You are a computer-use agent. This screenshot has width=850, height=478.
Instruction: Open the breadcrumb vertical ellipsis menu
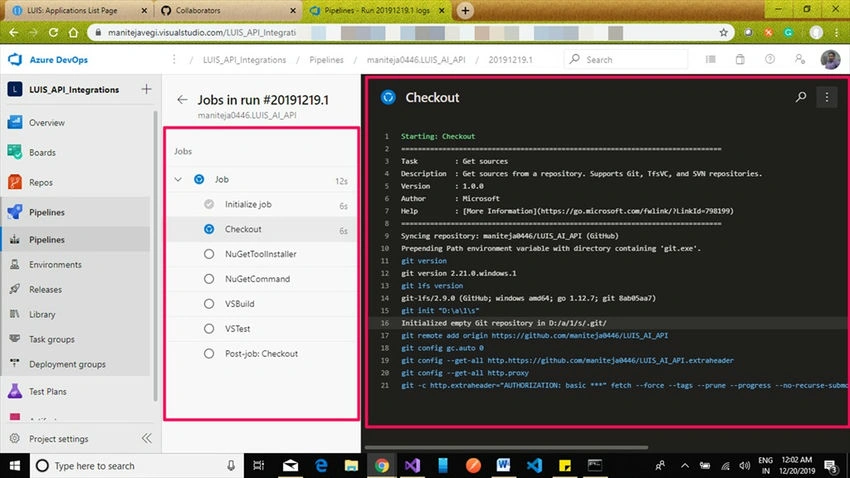point(174,60)
